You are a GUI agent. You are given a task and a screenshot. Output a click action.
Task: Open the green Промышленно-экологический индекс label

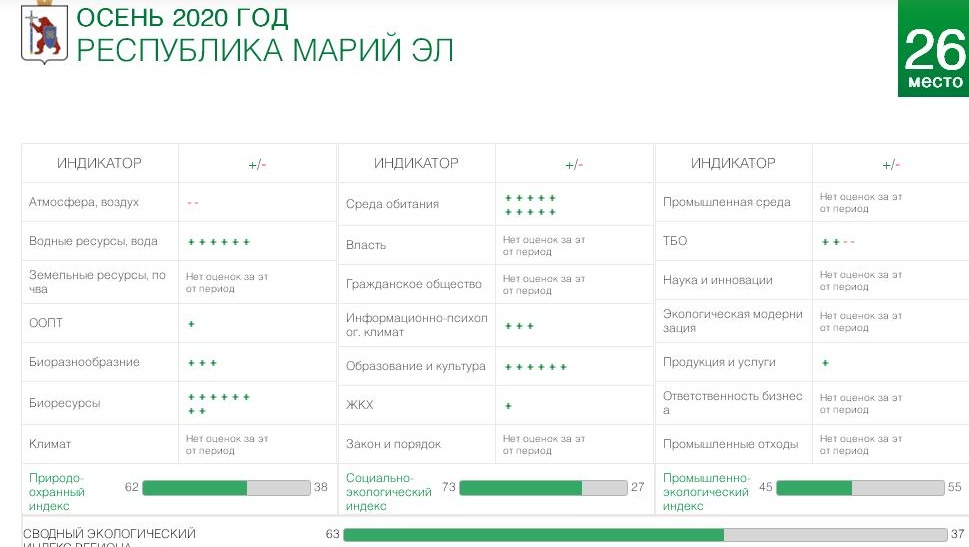point(706,491)
